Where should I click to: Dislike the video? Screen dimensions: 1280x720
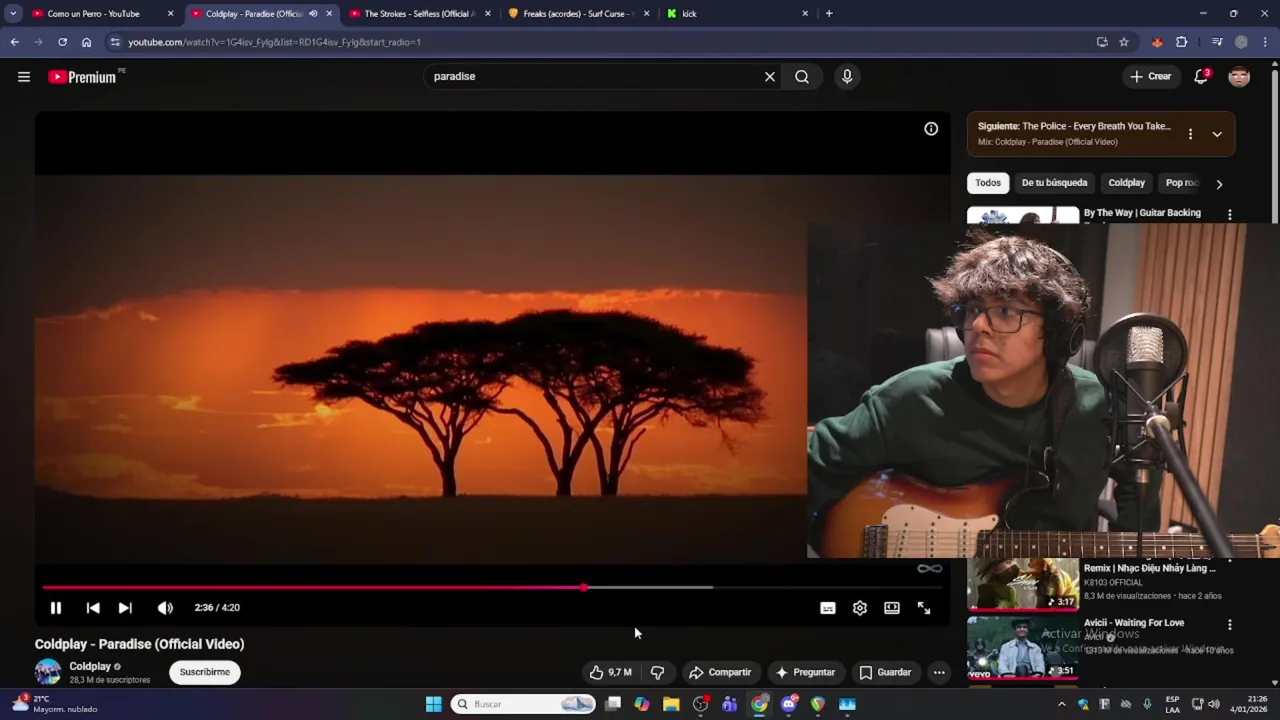point(657,672)
